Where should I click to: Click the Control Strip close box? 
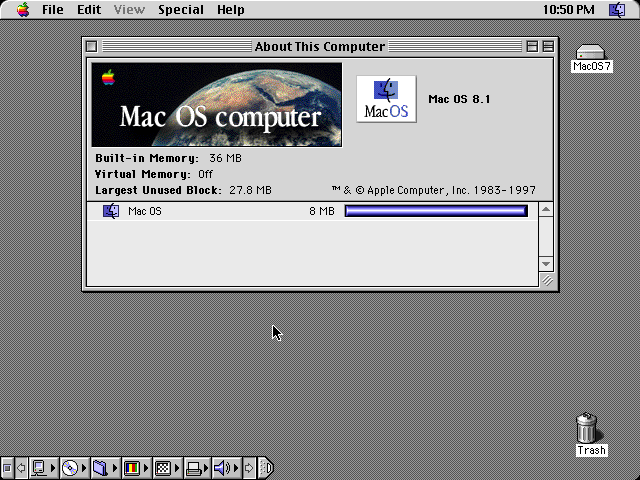click(x=7, y=468)
